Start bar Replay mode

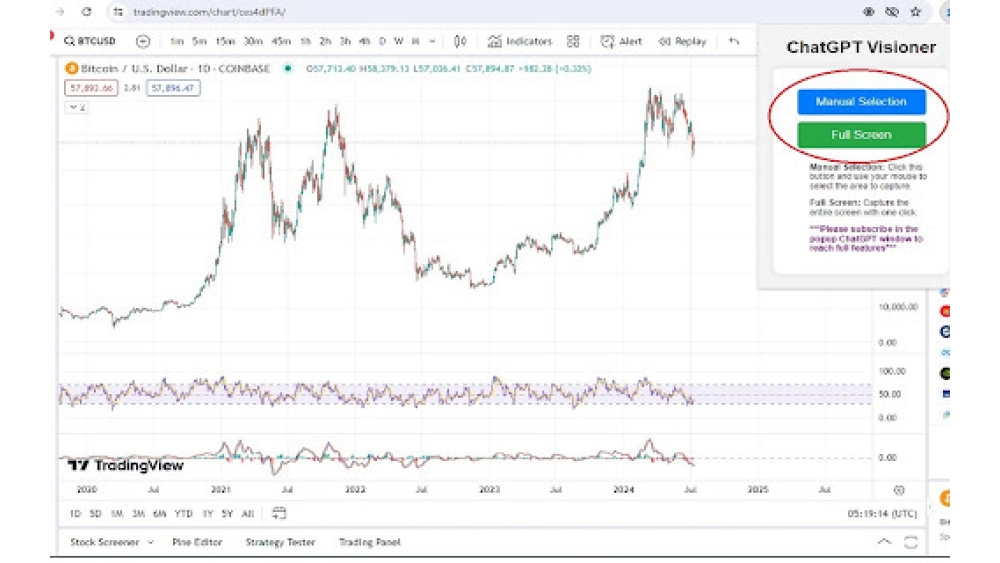click(682, 41)
